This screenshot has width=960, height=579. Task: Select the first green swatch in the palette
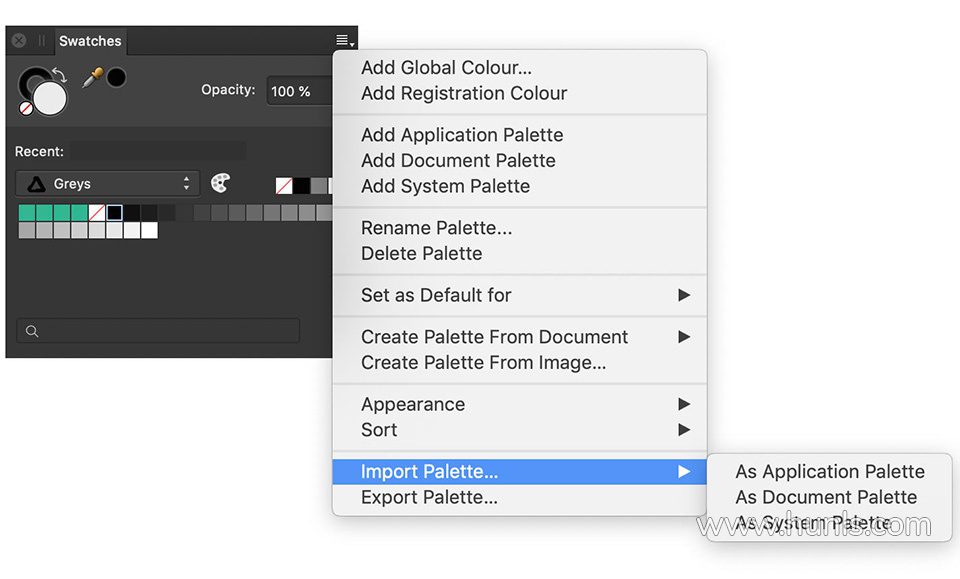tap(27, 212)
